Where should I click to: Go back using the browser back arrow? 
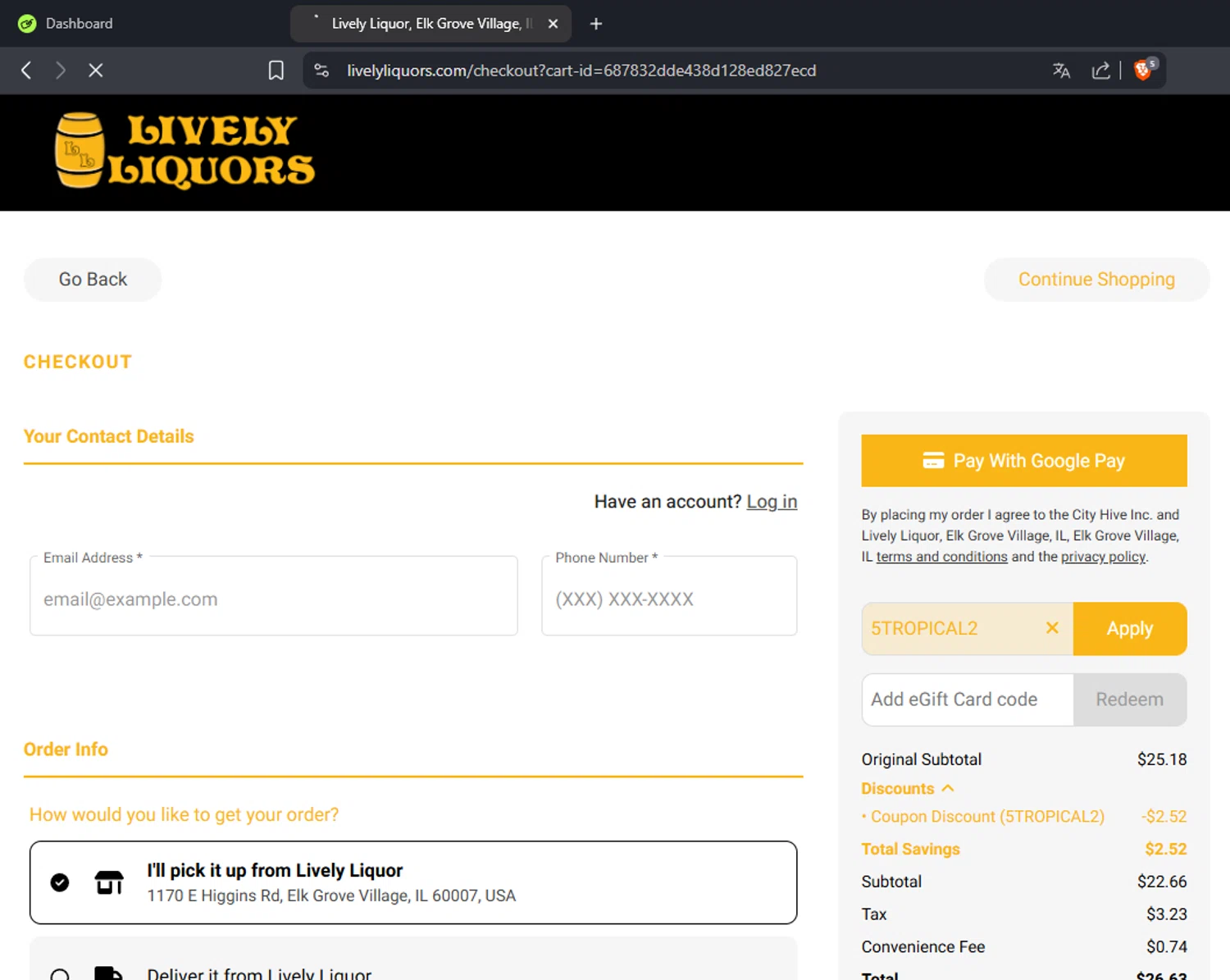pyautogui.click(x=26, y=71)
